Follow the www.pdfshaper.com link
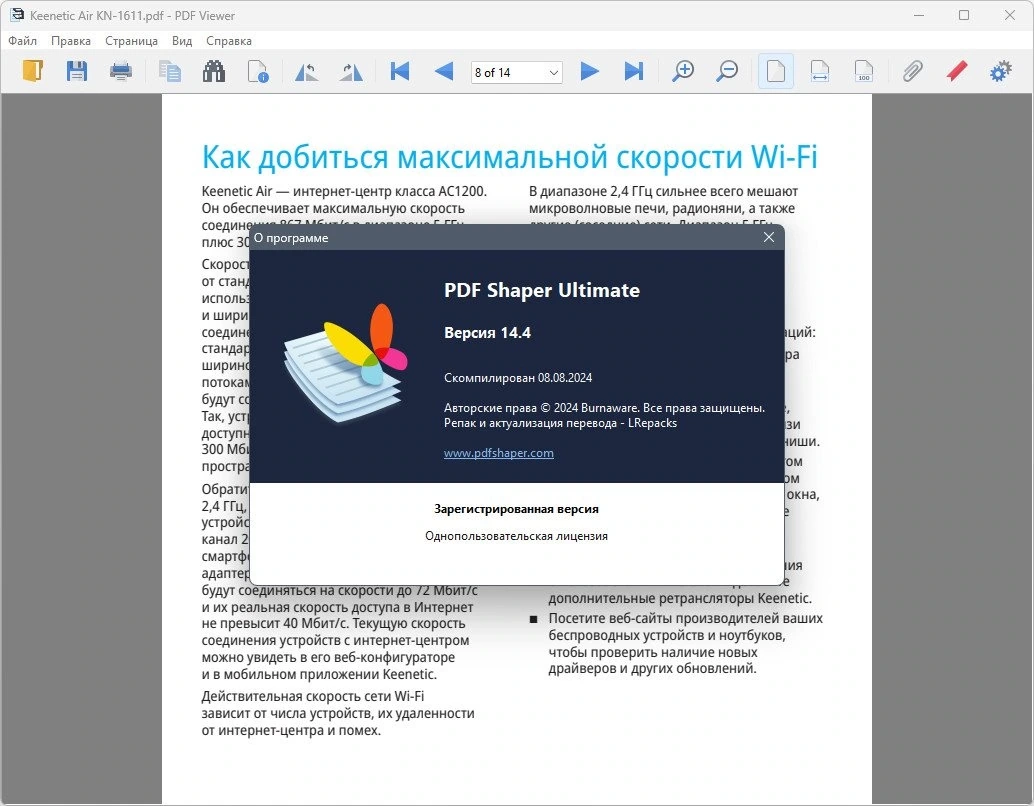 (x=499, y=453)
